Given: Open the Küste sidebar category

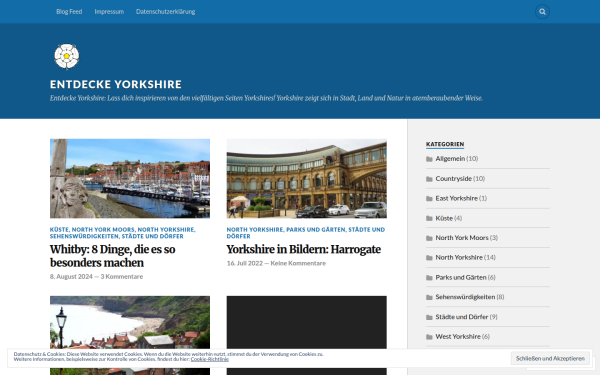Looking at the screenshot, I should [444, 218].
